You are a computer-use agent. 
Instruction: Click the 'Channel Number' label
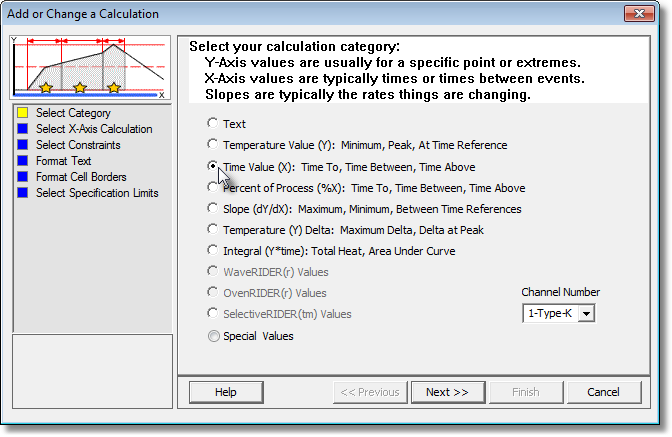561,292
